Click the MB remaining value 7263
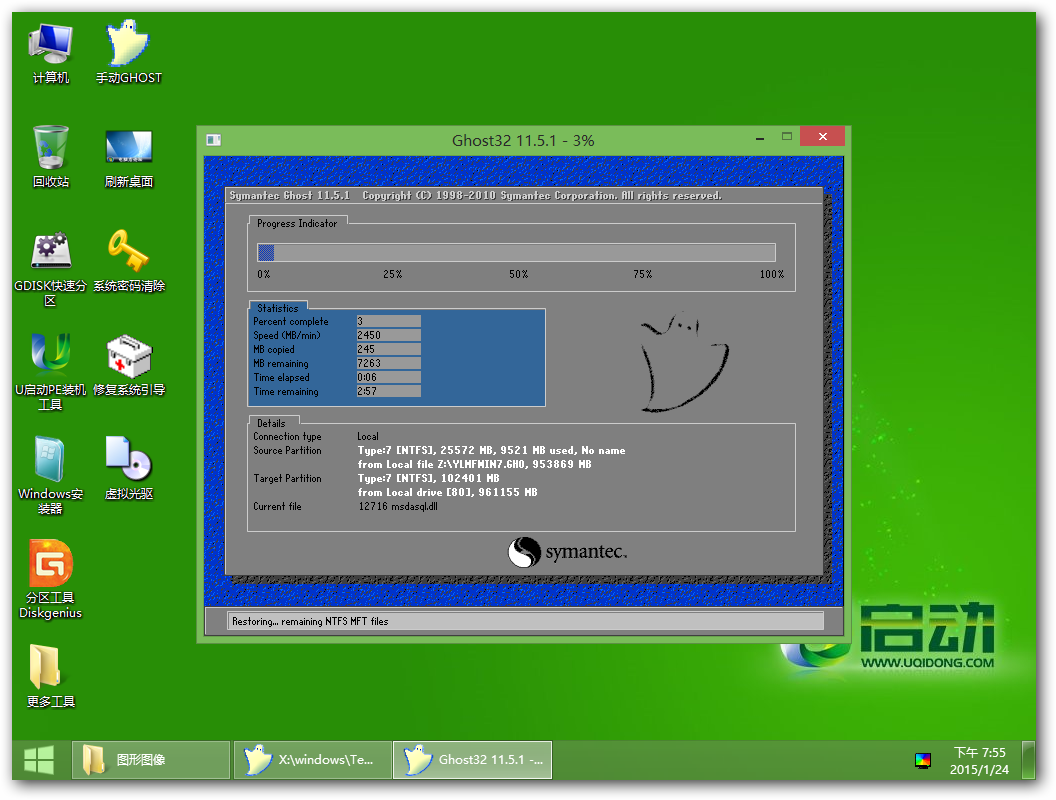1056x800 pixels. 389,364
